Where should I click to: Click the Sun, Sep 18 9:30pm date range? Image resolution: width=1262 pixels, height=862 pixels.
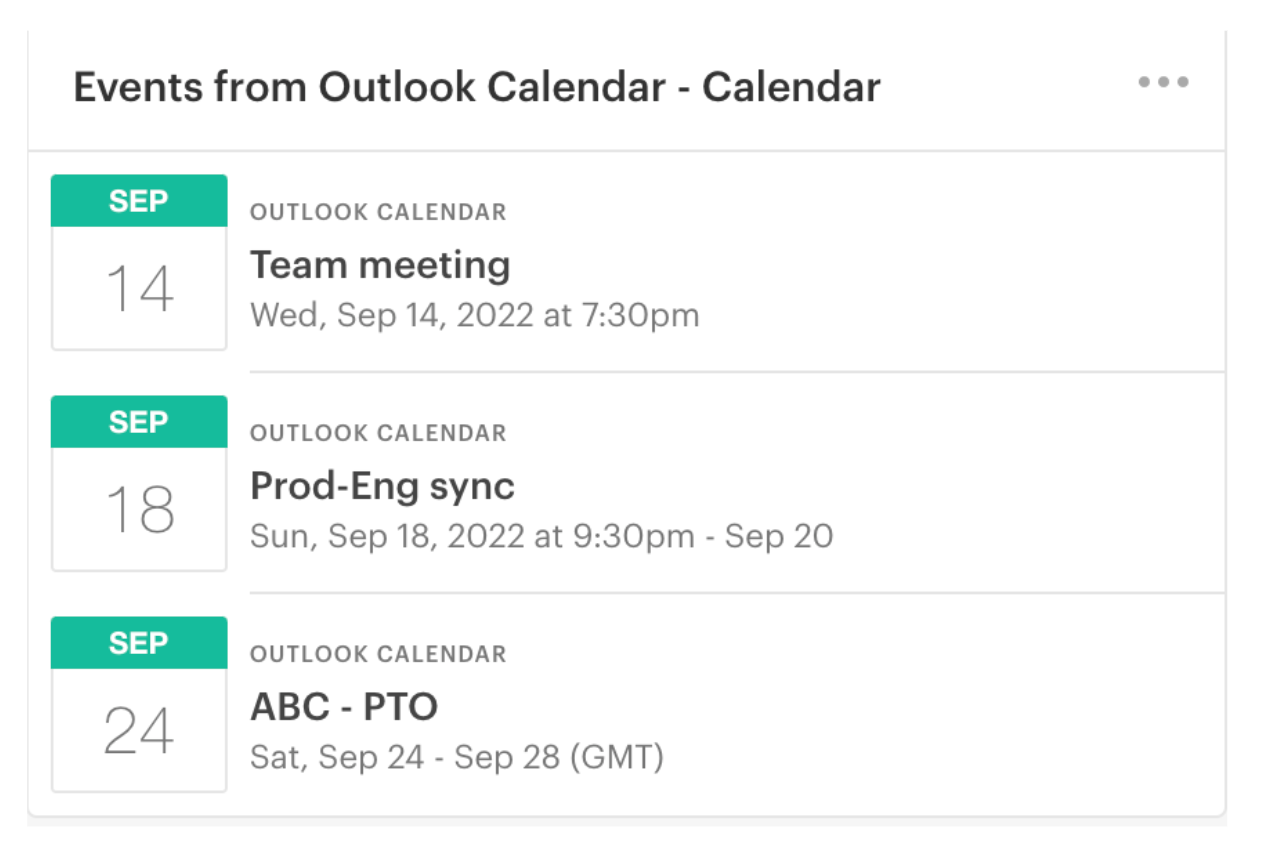tap(541, 536)
